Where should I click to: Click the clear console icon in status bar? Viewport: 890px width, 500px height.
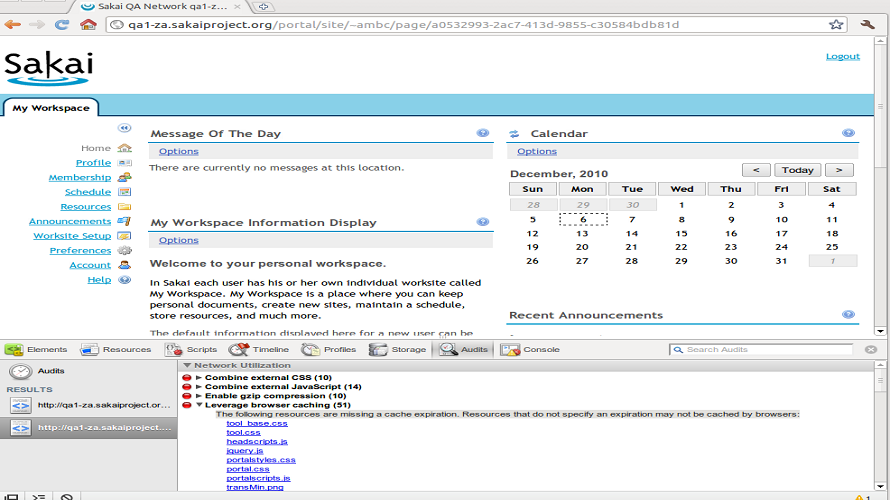pyautogui.click(x=66, y=496)
